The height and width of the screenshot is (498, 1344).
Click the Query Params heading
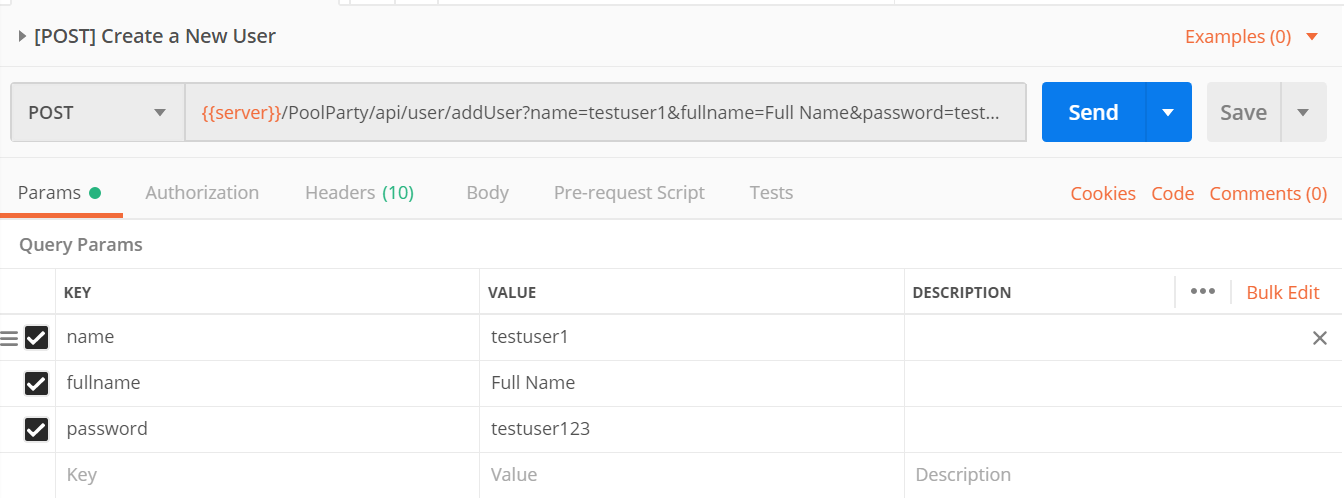(81, 244)
